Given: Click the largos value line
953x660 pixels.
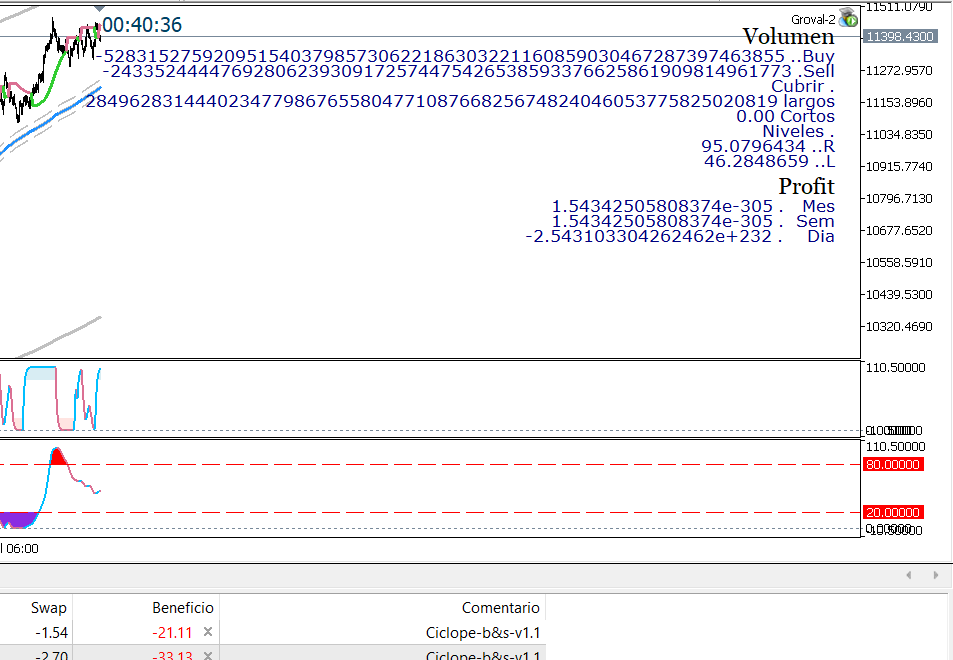Looking at the screenshot, I should tap(460, 101).
